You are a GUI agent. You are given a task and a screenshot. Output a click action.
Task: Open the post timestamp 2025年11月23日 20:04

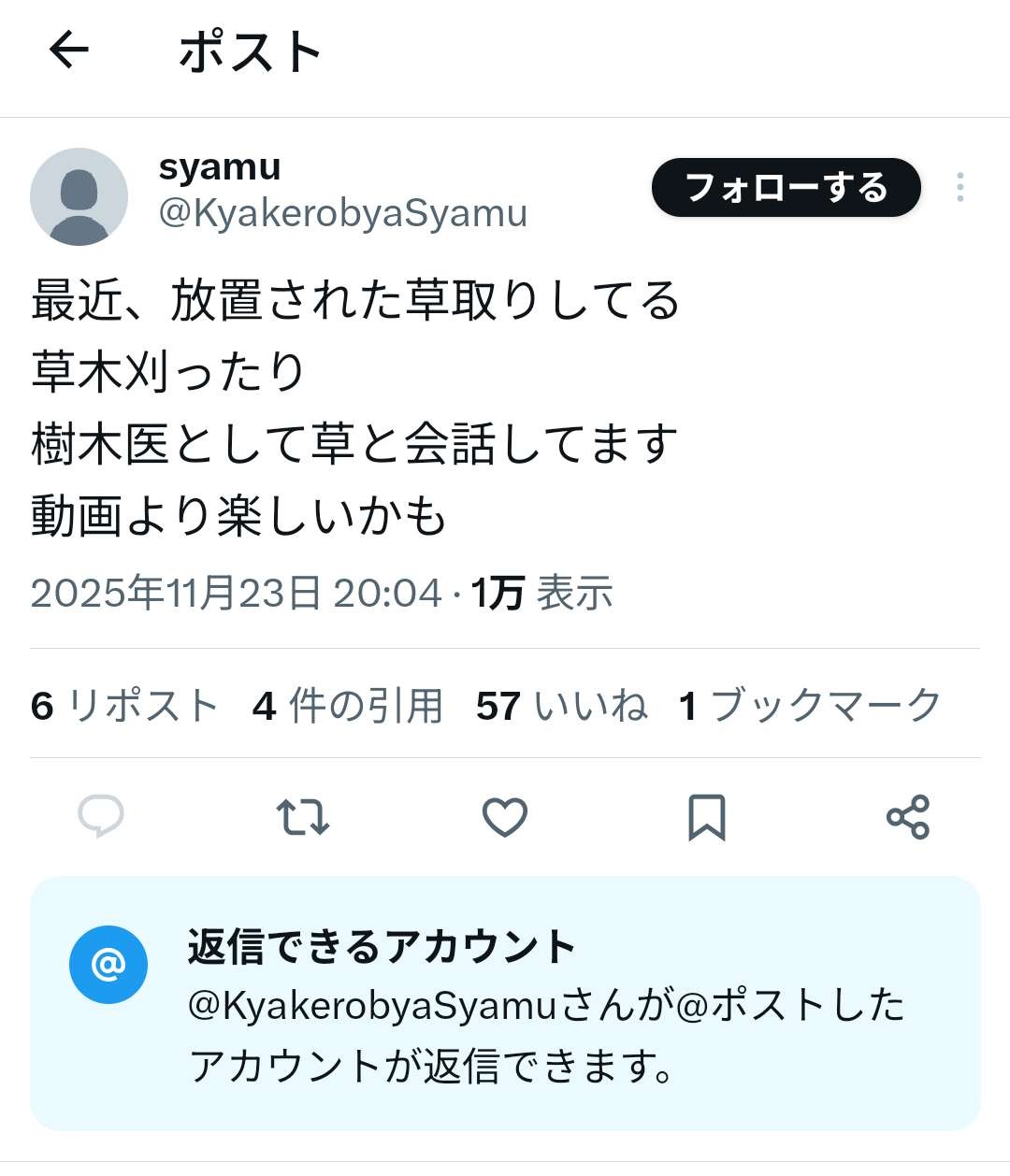coord(236,594)
